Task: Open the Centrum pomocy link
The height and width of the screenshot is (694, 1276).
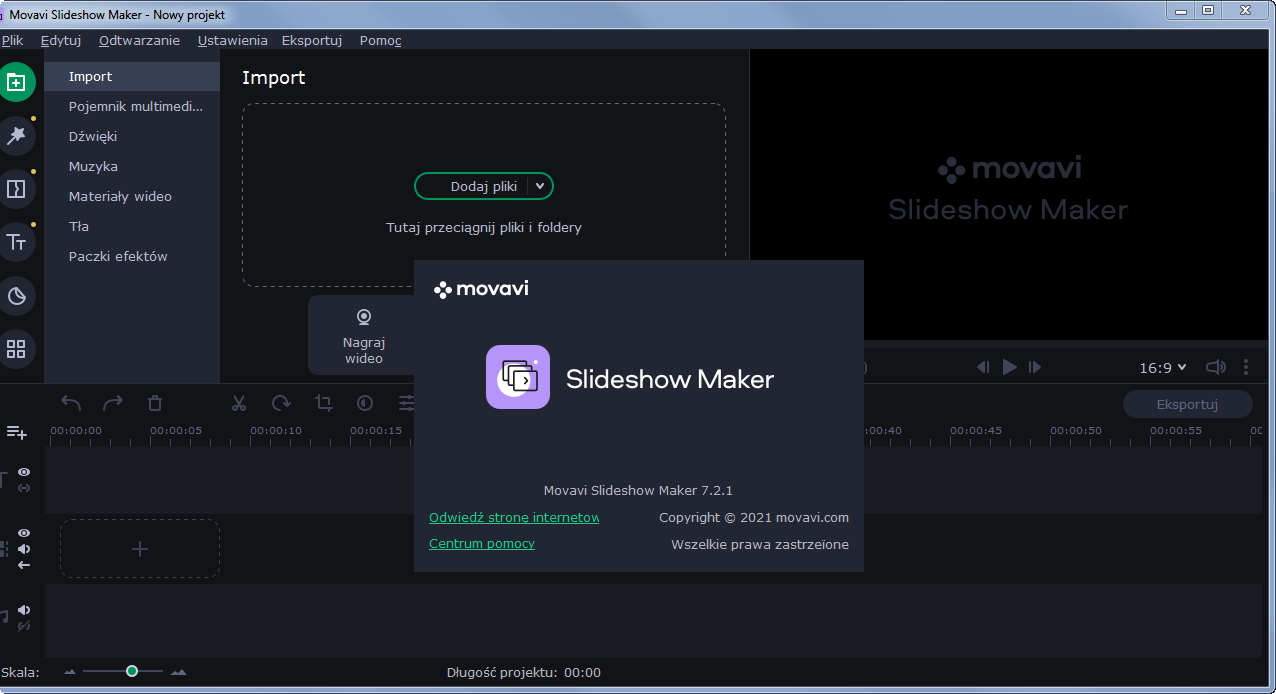Action: (482, 543)
